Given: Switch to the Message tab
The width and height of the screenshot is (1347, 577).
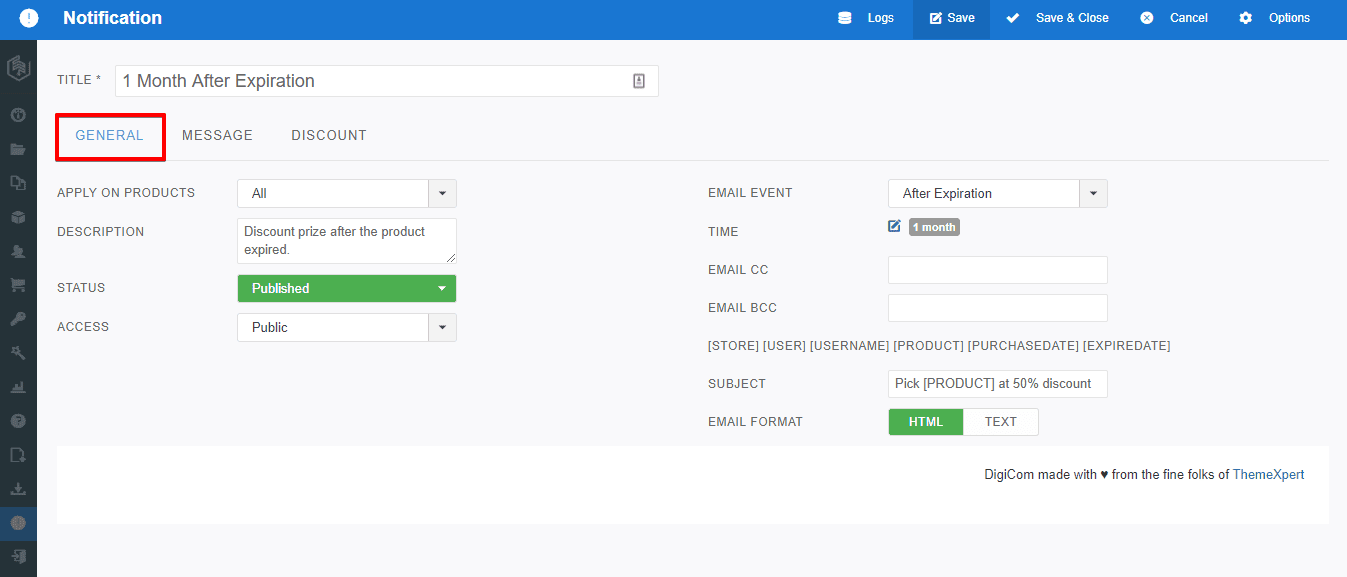Looking at the screenshot, I should 217,135.
